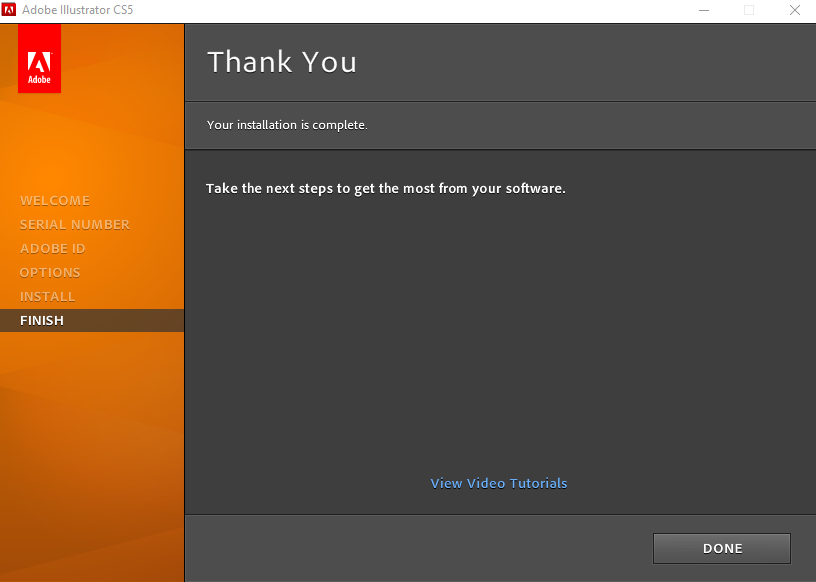
Task: Close the Adobe Illustrator CS5 installer
Action: pos(795,10)
